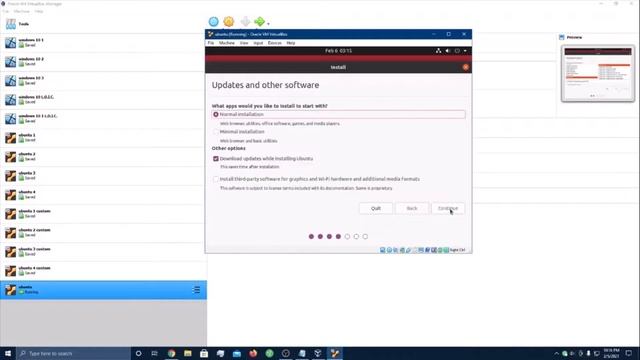The height and width of the screenshot is (360, 640).
Task: Click the gray Discard arrow icon
Action: [245, 22]
